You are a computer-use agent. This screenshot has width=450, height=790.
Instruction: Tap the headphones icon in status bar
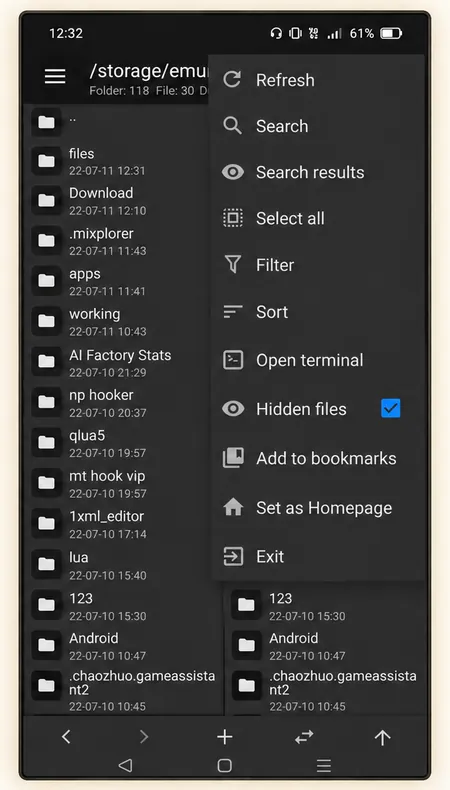[x=276, y=34]
